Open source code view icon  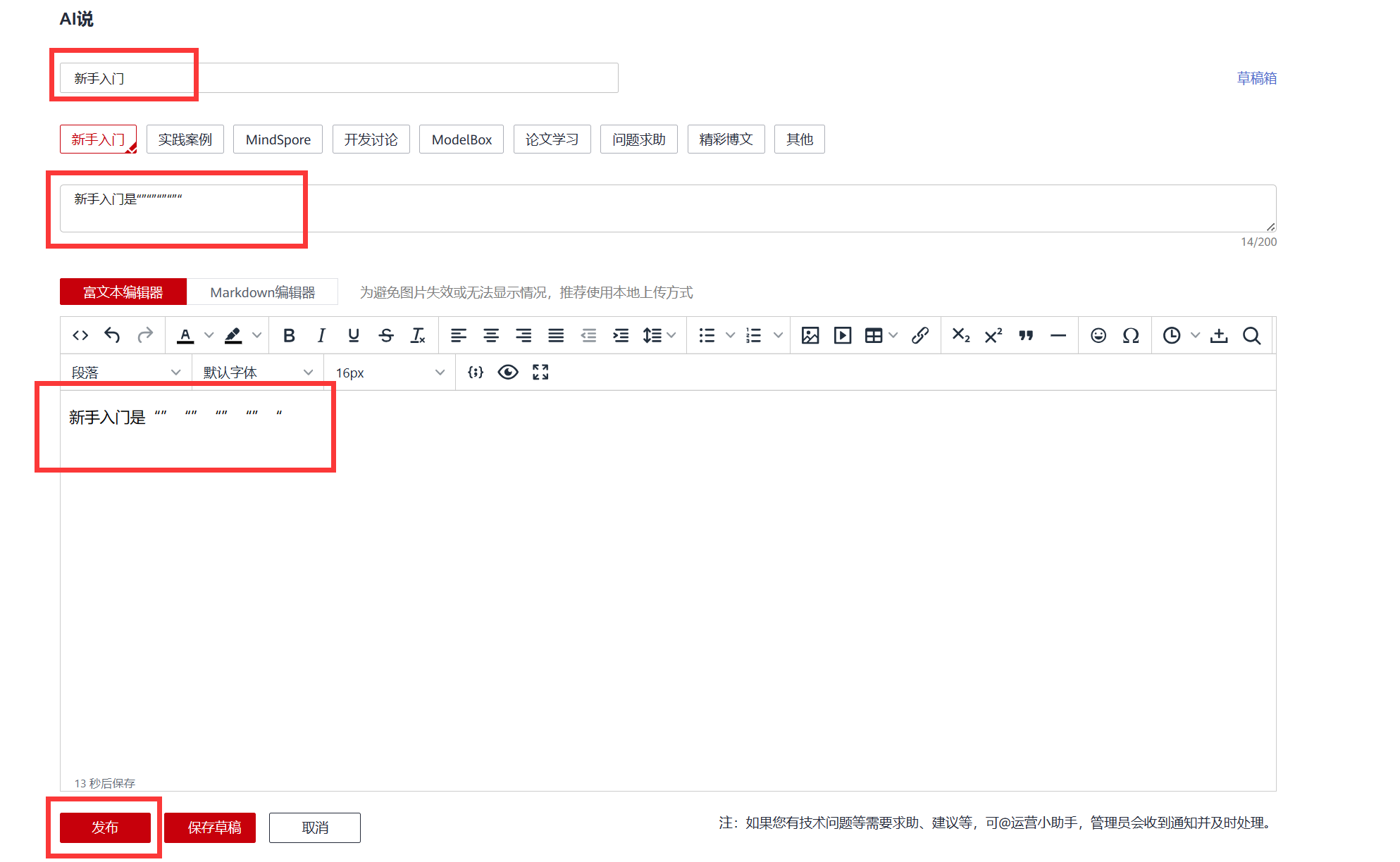(x=80, y=335)
